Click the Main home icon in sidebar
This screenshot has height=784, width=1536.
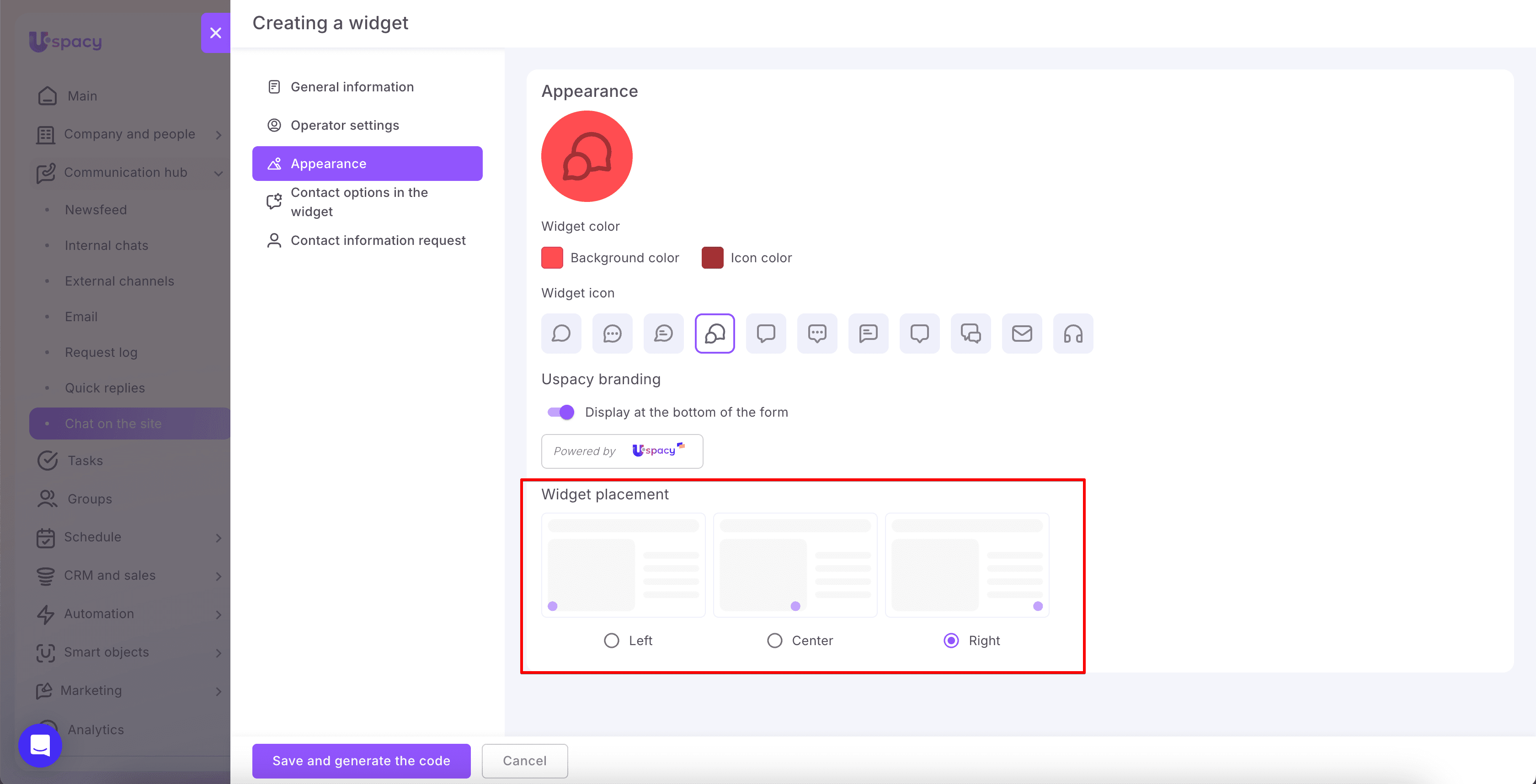(48, 96)
